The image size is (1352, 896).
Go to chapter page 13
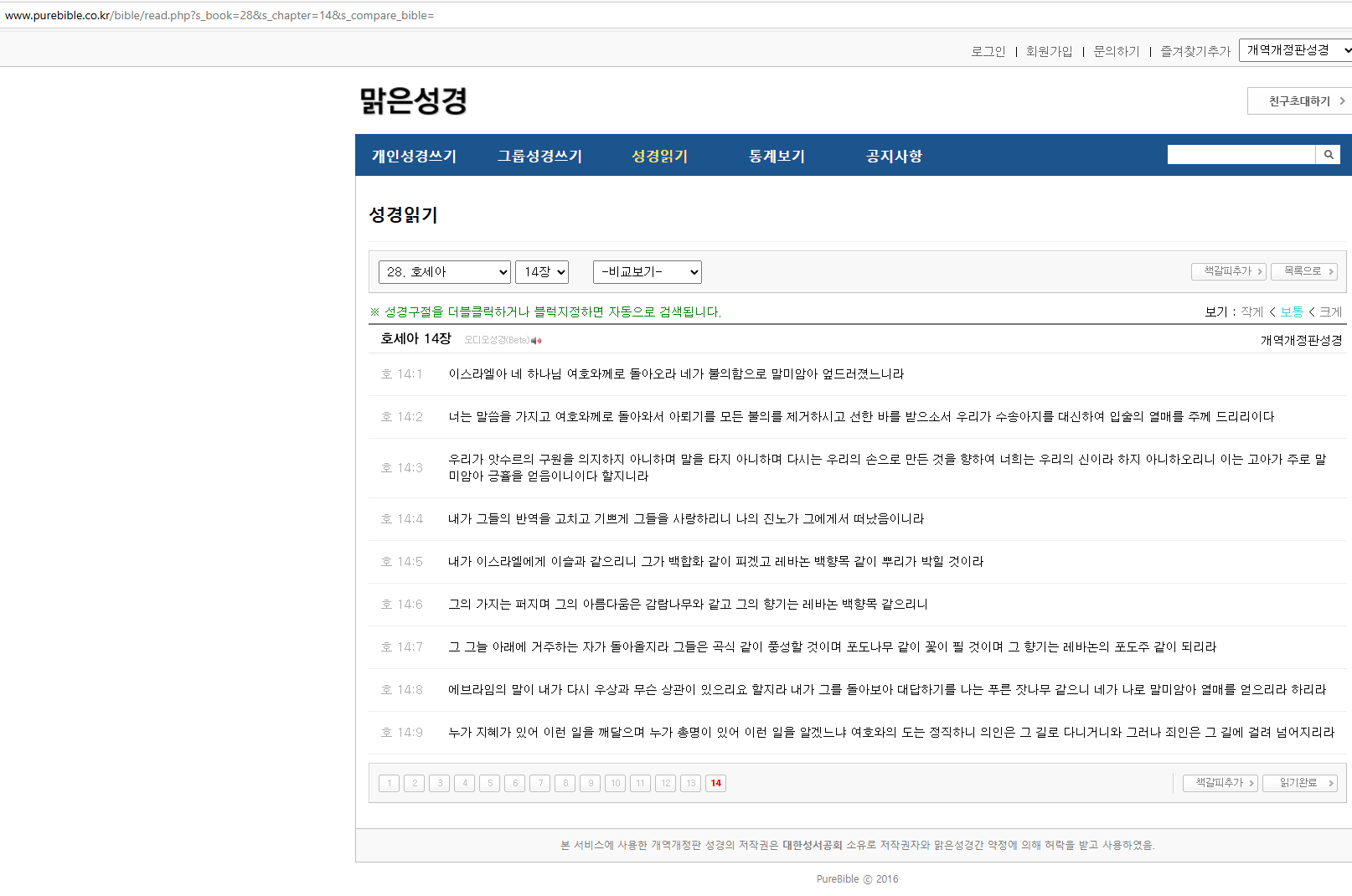point(691,783)
